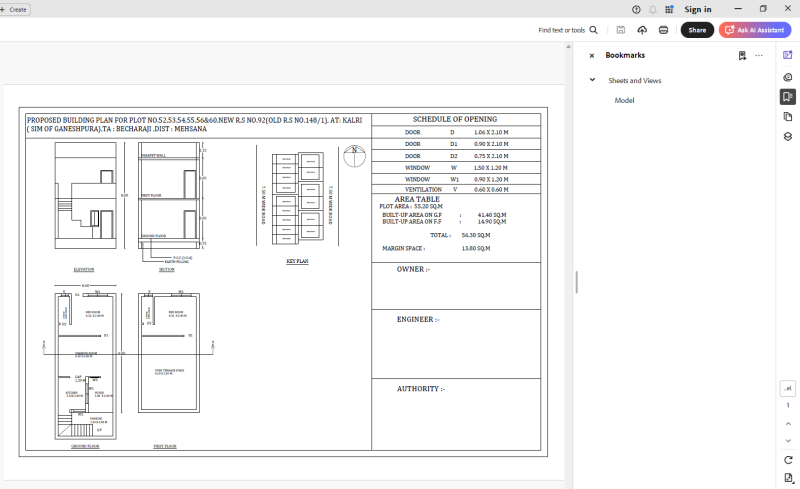Click the print icon
The image size is (800, 489).
pos(663,30)
